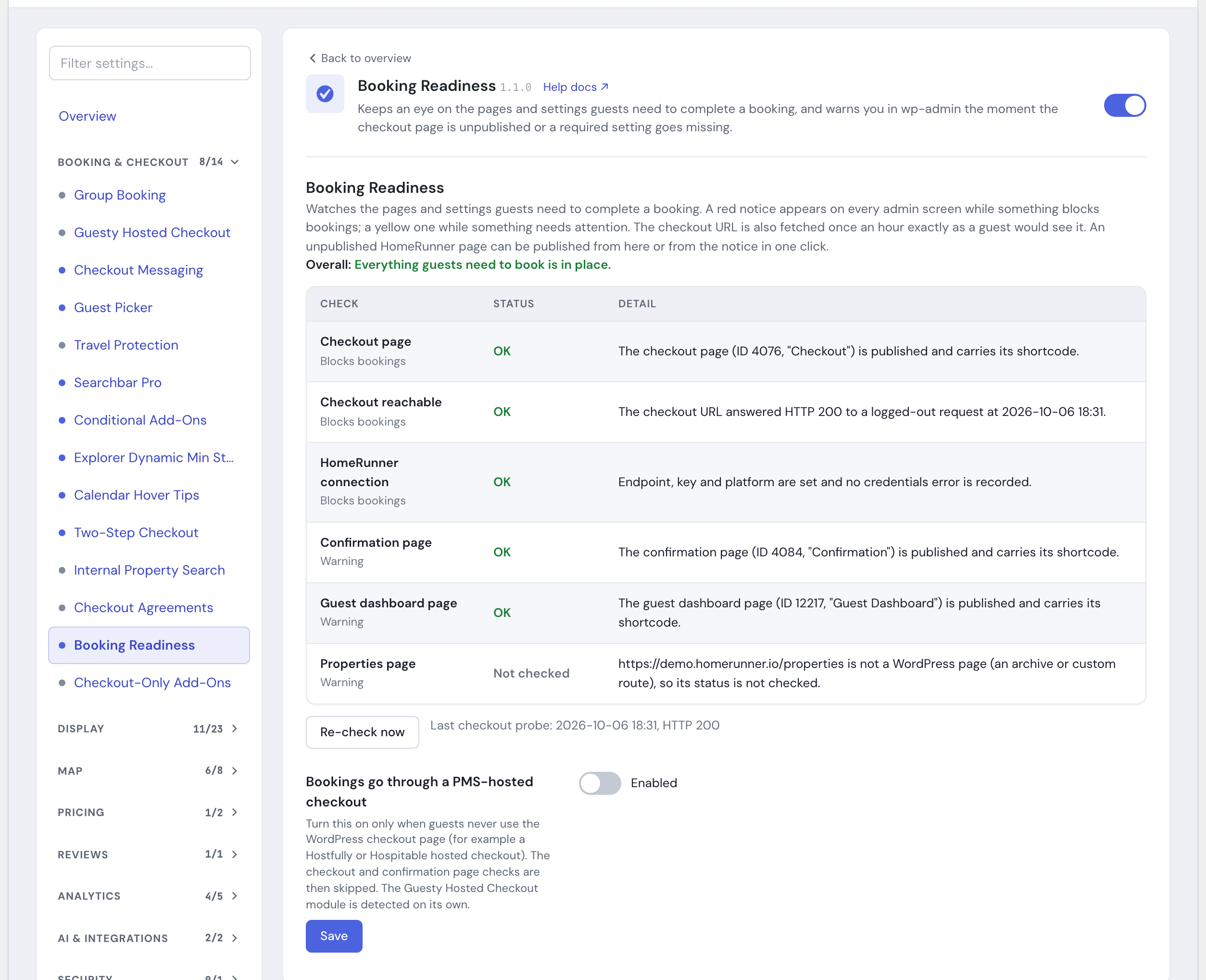Open Conditional Add-Ons settings
The image size is (1206, 980).
(140, 420)
